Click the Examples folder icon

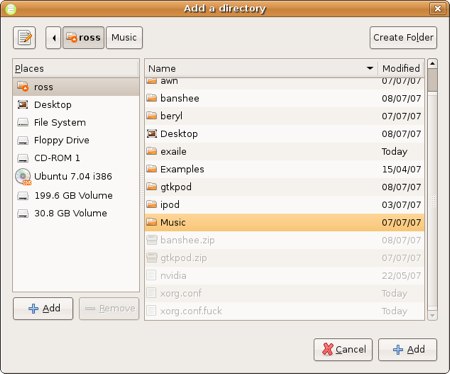point(152,169)
